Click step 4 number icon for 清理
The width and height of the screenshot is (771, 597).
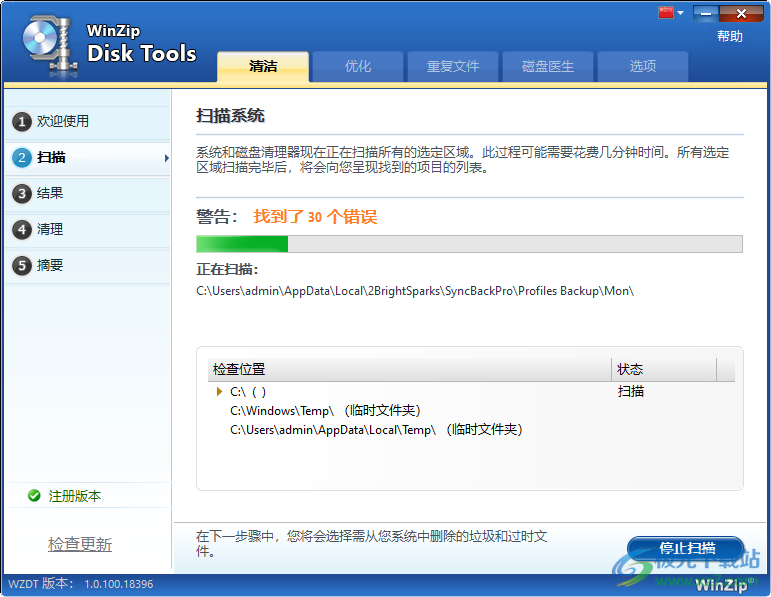(x=22, y=230)
